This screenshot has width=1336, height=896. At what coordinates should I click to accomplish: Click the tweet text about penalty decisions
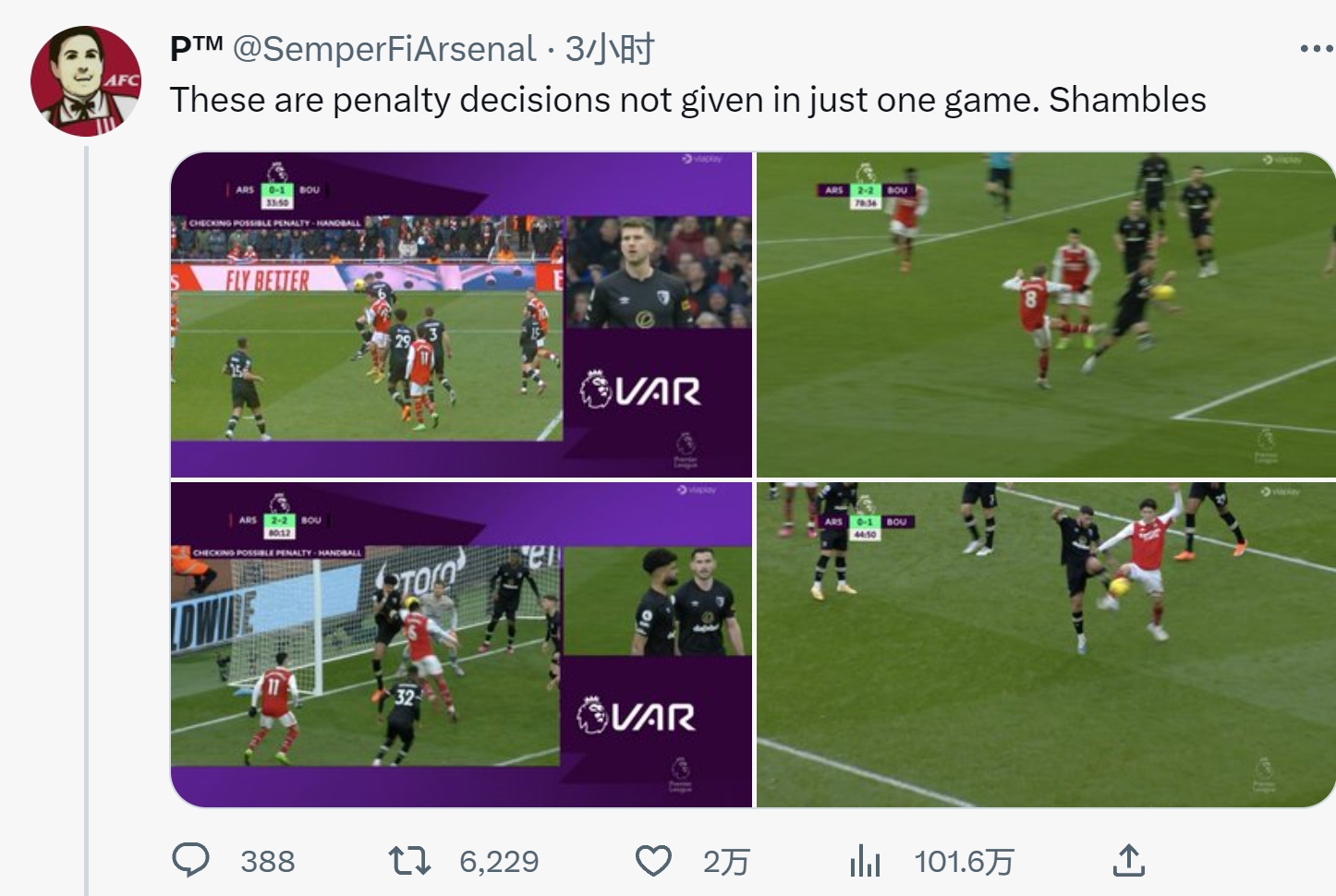coord(688,100)
